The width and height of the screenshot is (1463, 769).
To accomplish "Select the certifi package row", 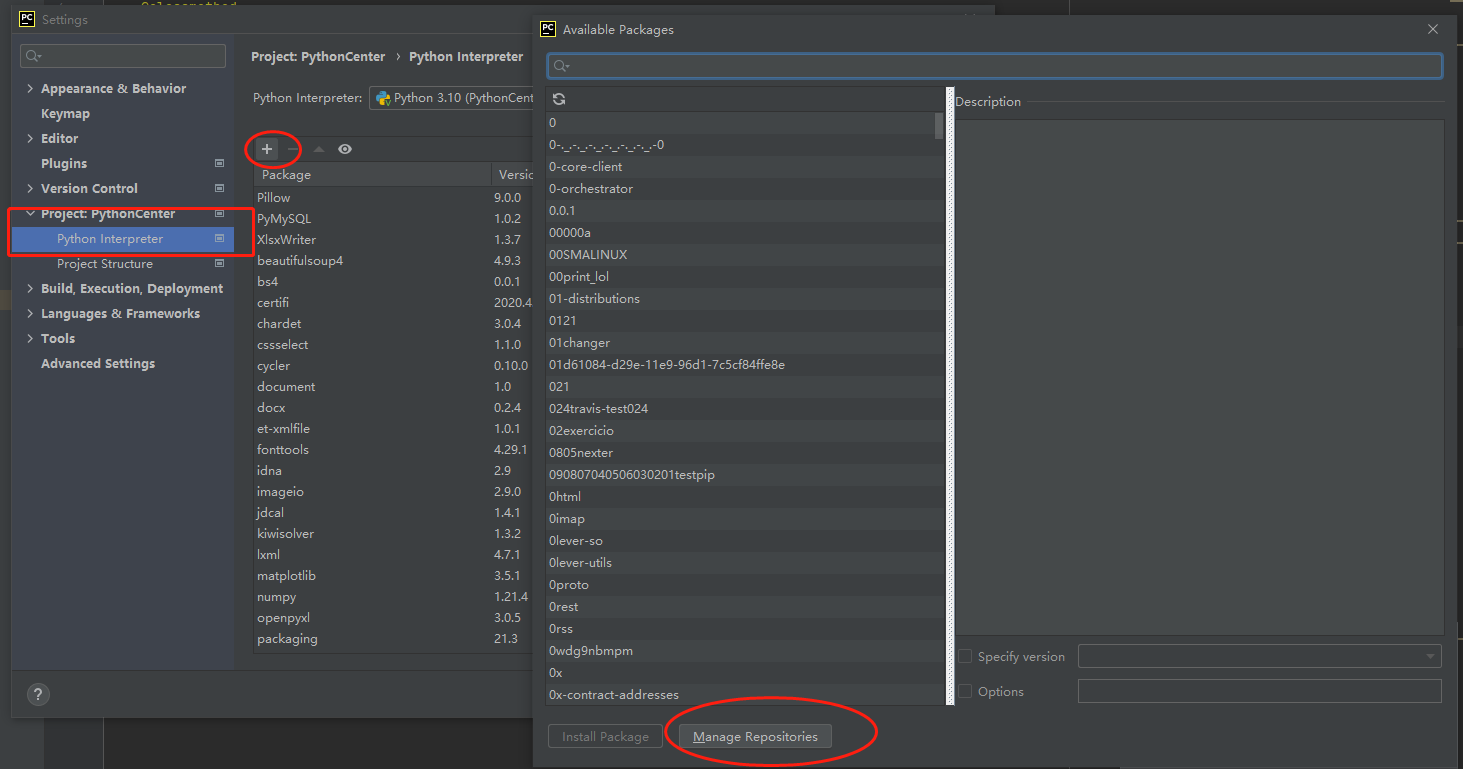I will [x=393, y=302].
